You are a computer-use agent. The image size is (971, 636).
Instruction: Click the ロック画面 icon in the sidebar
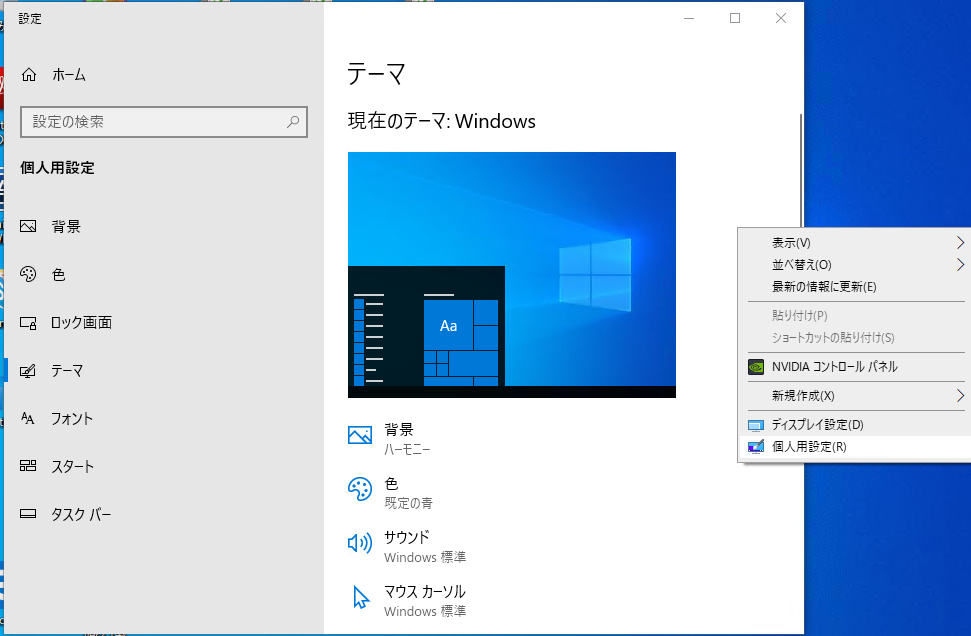click(x=28, y=323)
